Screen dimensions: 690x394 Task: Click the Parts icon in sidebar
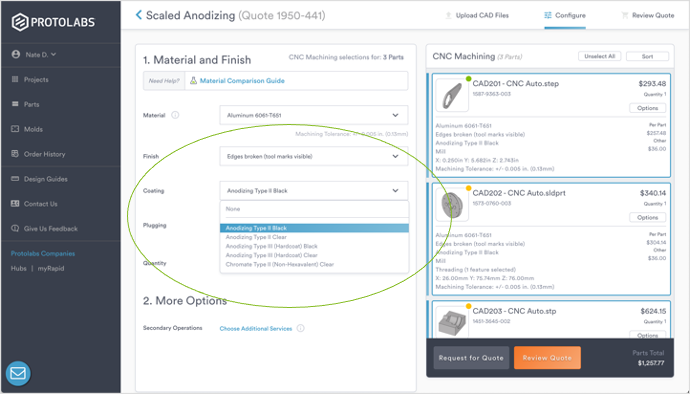pyautogui.click(x=15, y=104)
